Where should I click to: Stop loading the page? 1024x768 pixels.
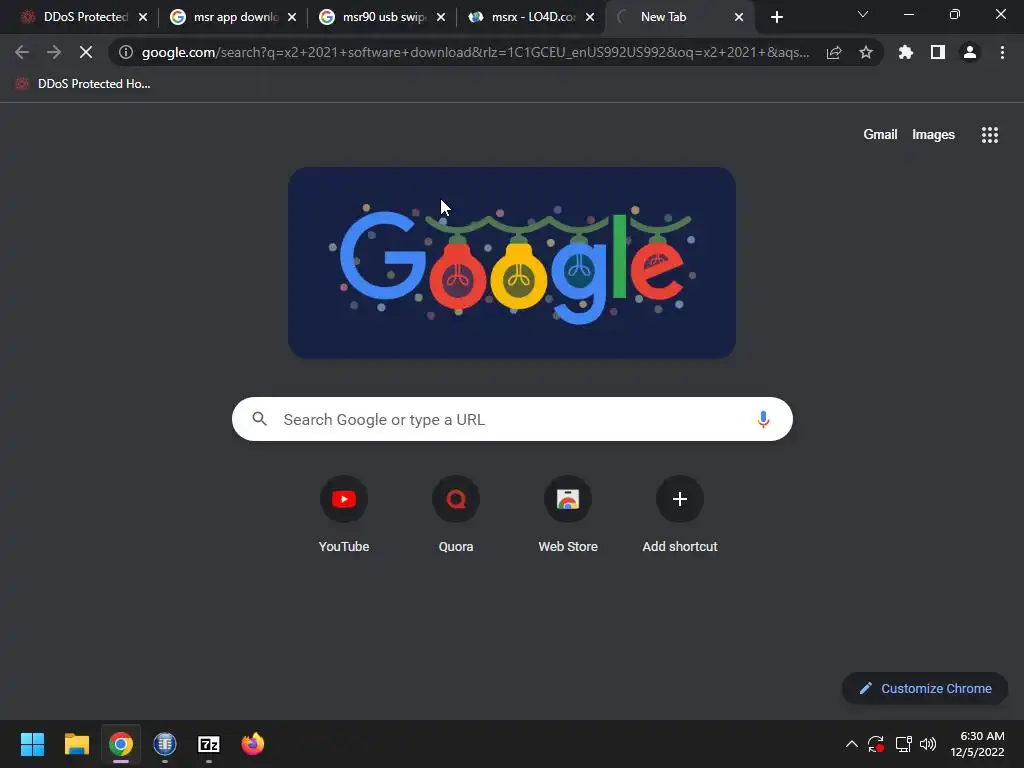[86, 52]
